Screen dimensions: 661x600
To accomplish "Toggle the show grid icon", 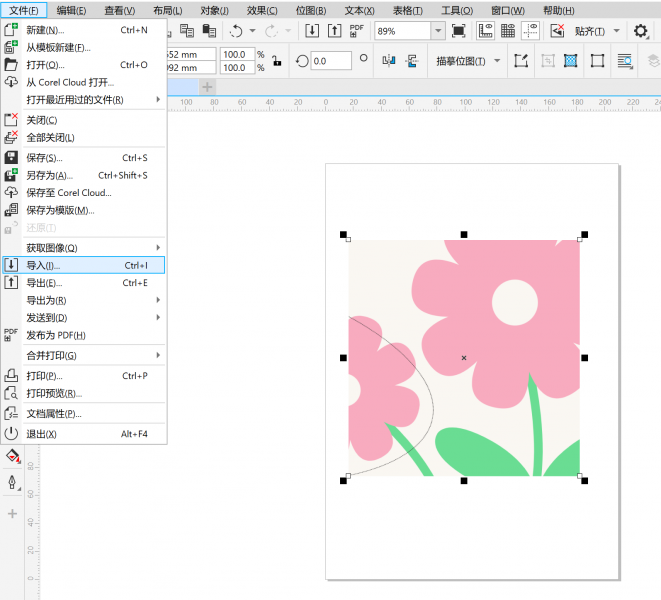I will [508, 31].
